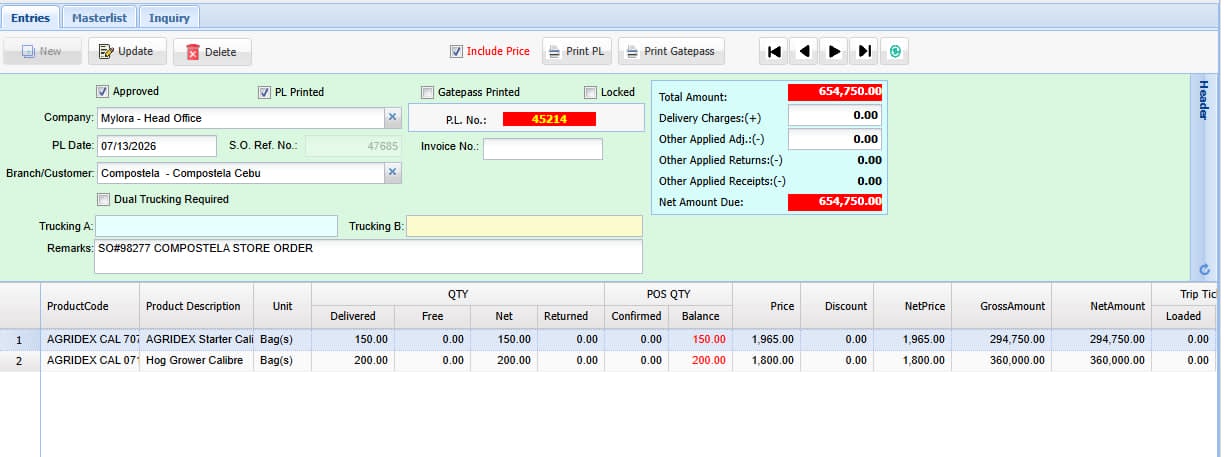Viewport: 1224px width, 457px height.
Task: Toggle the PL Printed checkbox
Action: [264, 92]
